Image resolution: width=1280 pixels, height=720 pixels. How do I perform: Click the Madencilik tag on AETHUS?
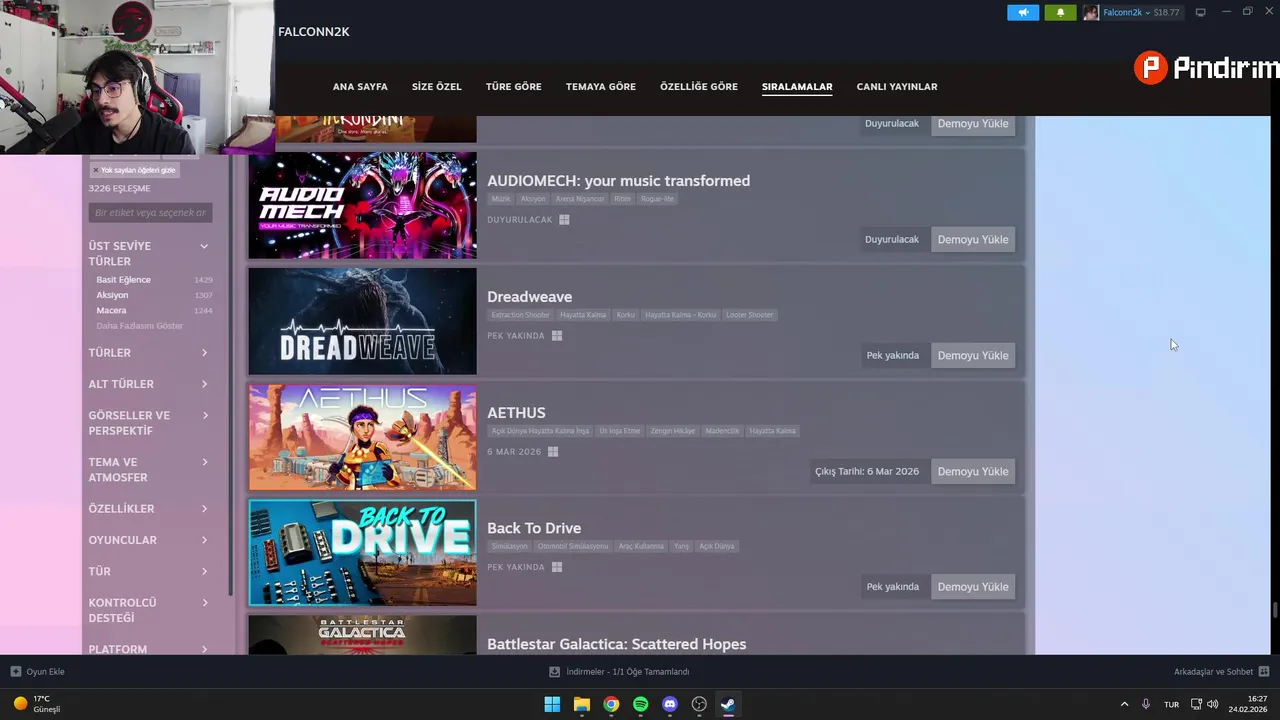[x=722, y=431]
